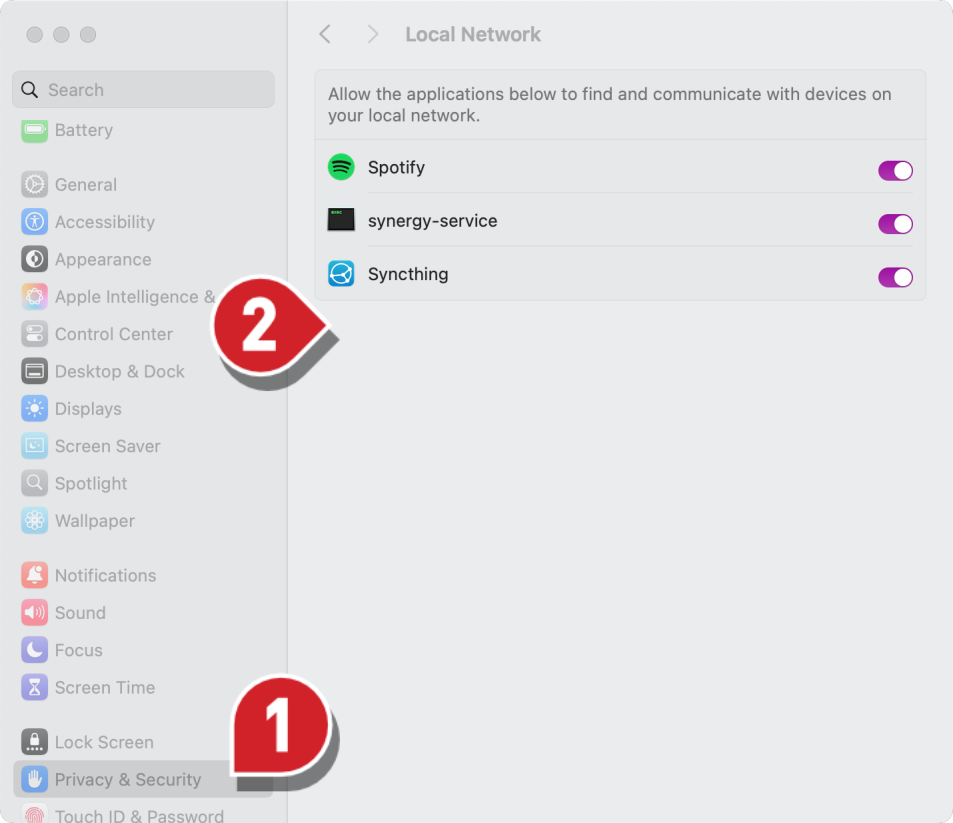This screenshot has height=823, width=953.
Task: Select Screen Time in sidebar
Action: [x=105, y=688]
